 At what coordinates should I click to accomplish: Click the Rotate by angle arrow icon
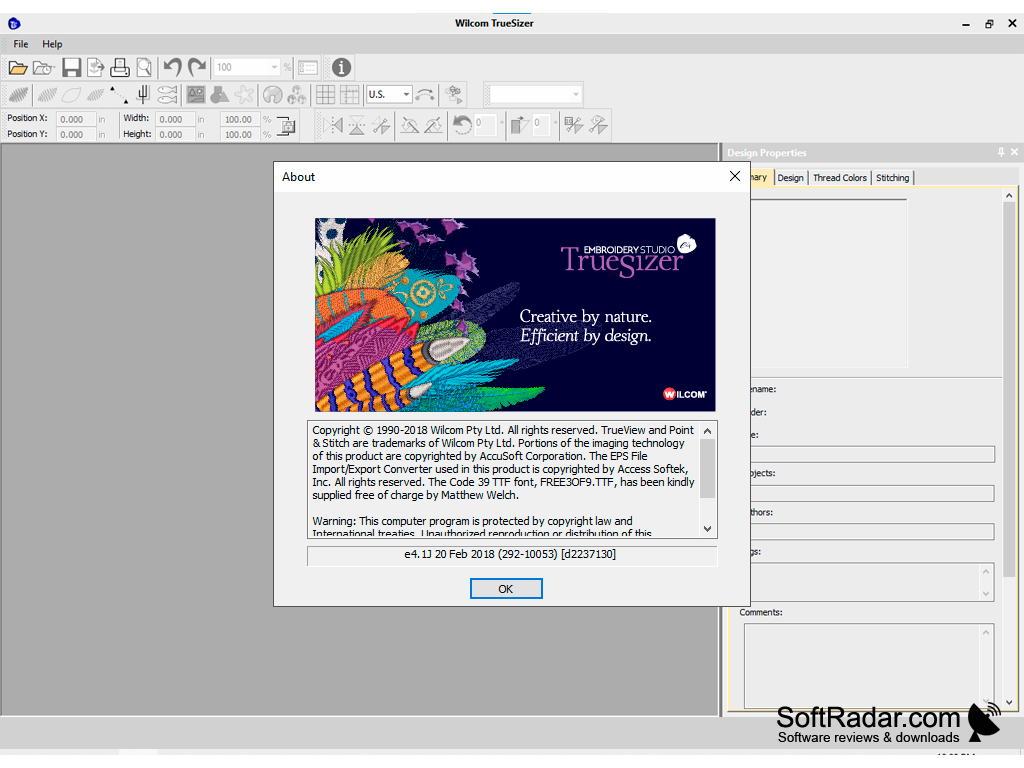462,125
